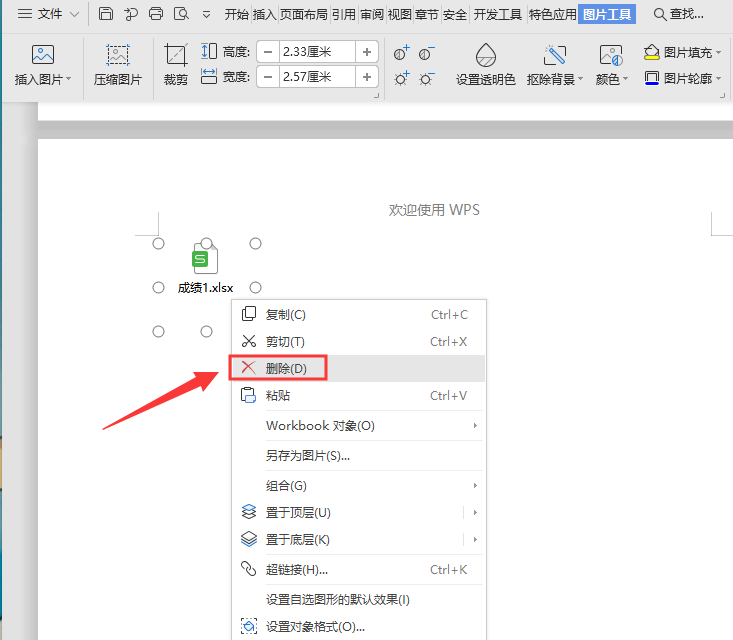The height and width of the screenshot is (640, 733).
Task: Click the 查找 search box
Action: pyautogui.click(x=678, y=14)
